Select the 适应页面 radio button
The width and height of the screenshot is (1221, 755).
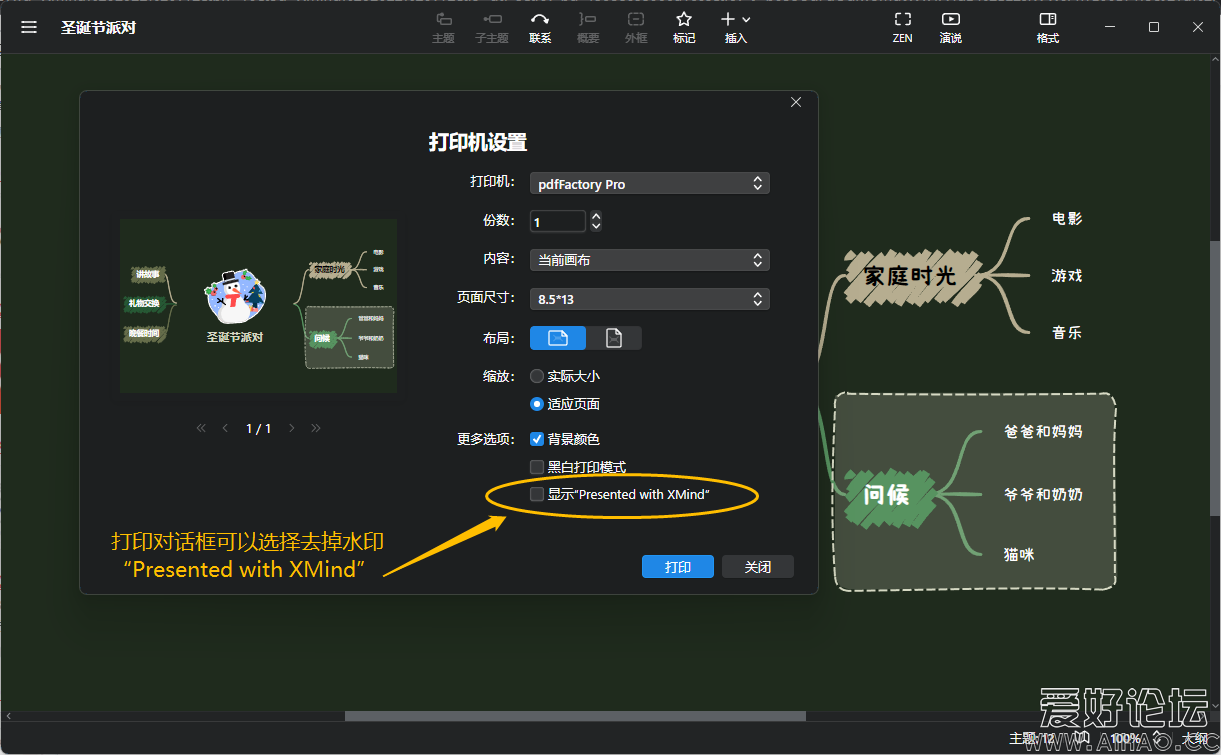coord(537,405)
